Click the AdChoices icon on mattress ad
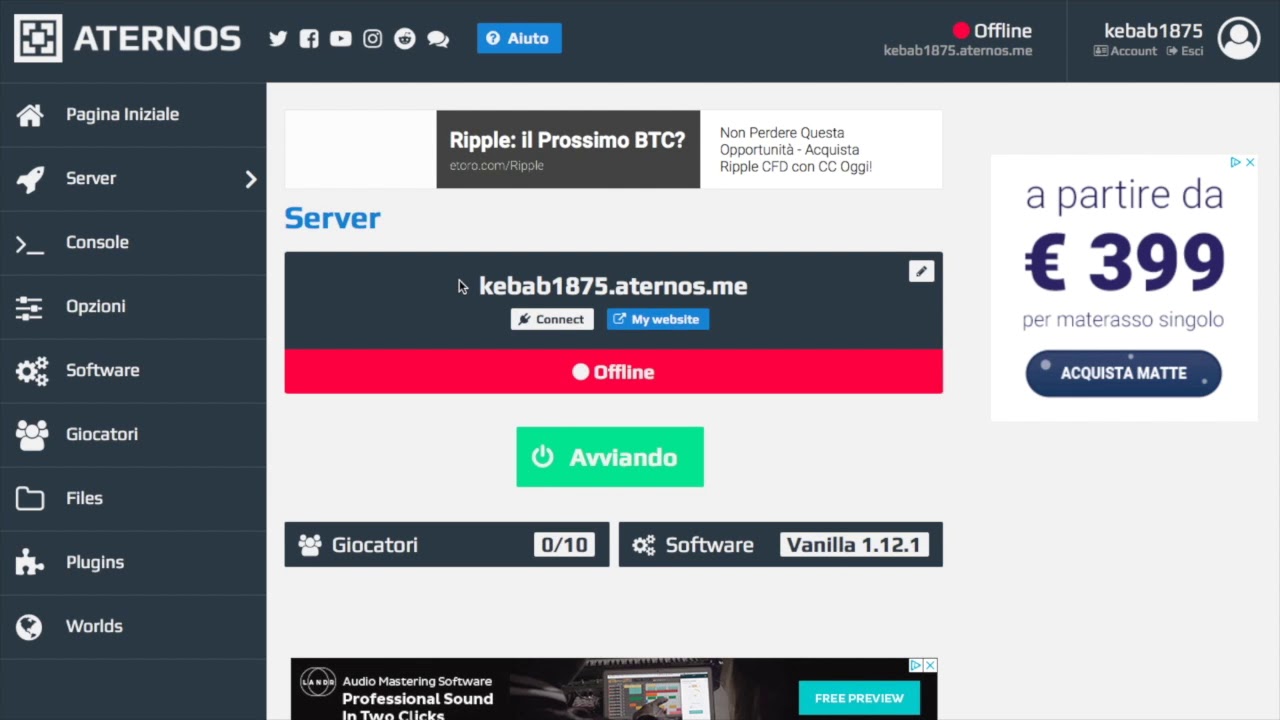Screen dimensions: 1280x720 pyautogui.click(x=1236, y=162)
